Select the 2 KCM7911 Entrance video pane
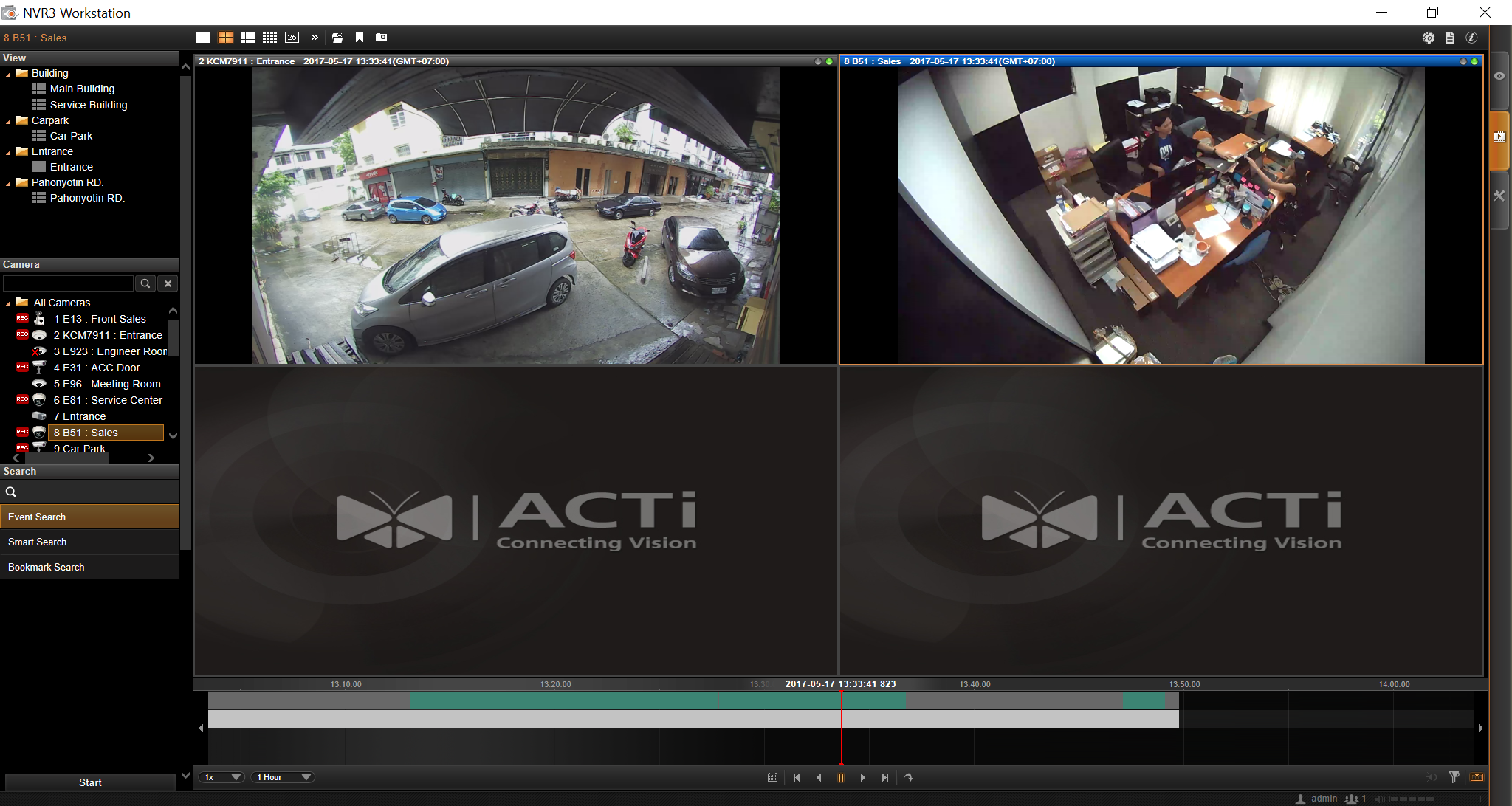 515,210
